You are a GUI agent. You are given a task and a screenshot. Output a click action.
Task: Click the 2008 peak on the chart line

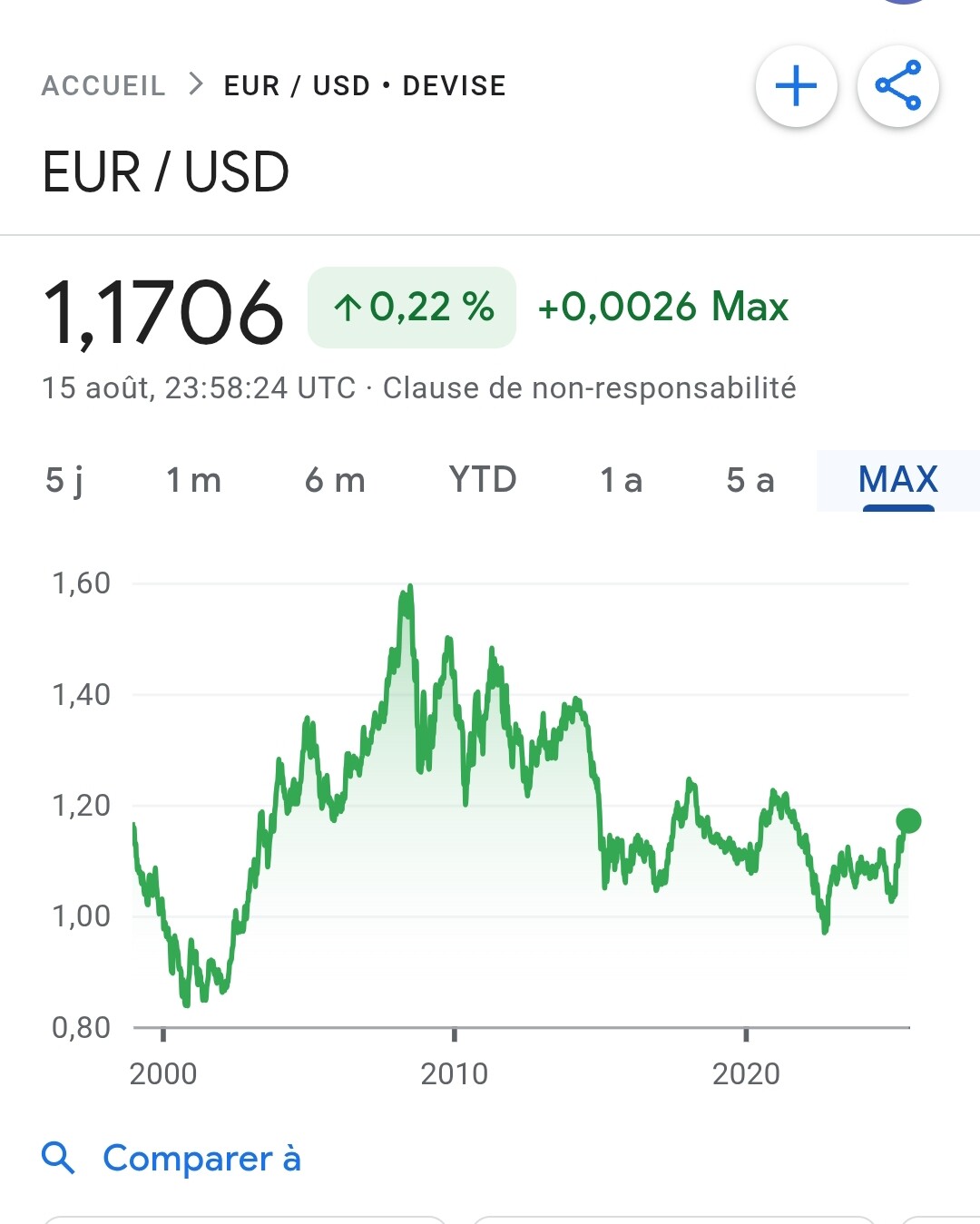[410, 589]
